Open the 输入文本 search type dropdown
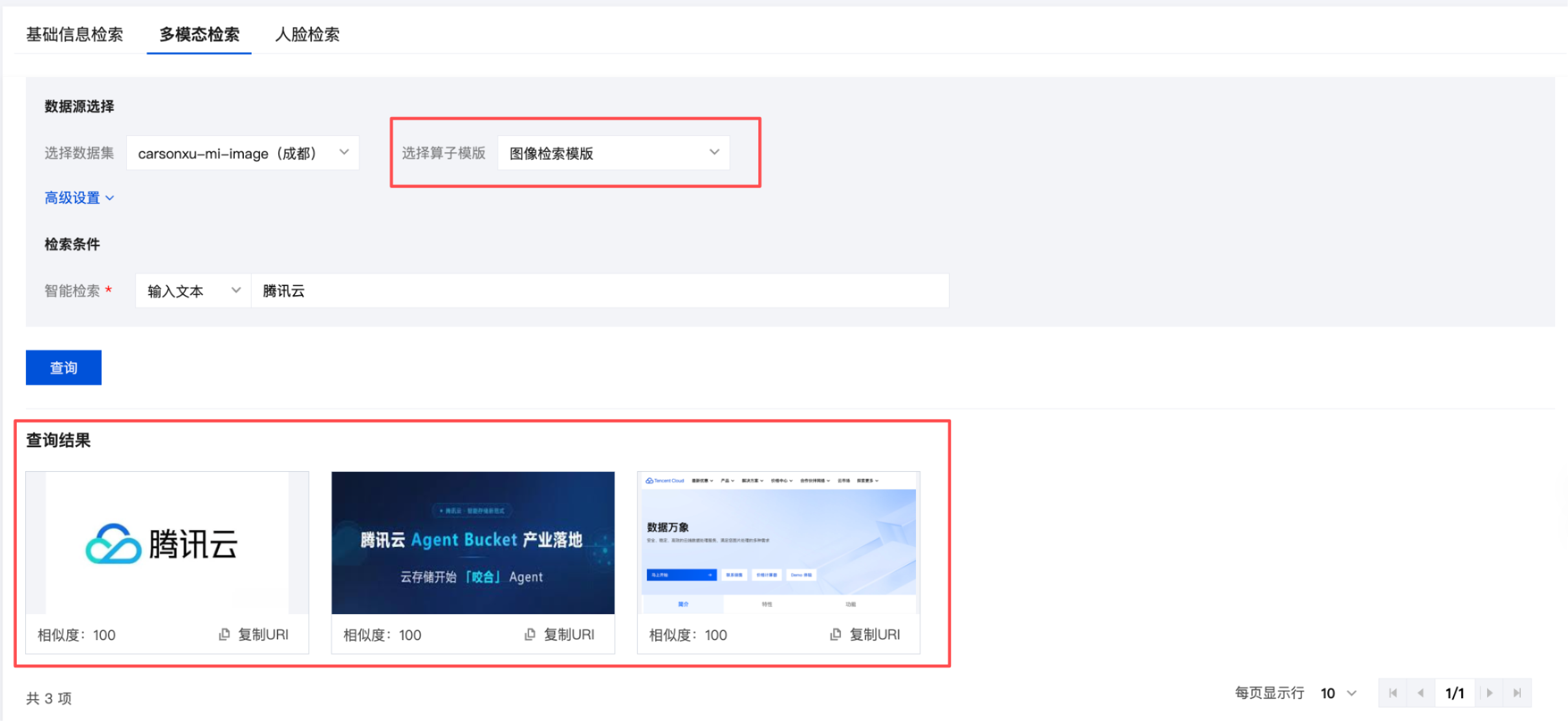Image resolution: width=1568 pixels, height=721 pixels. pos(193,291)
